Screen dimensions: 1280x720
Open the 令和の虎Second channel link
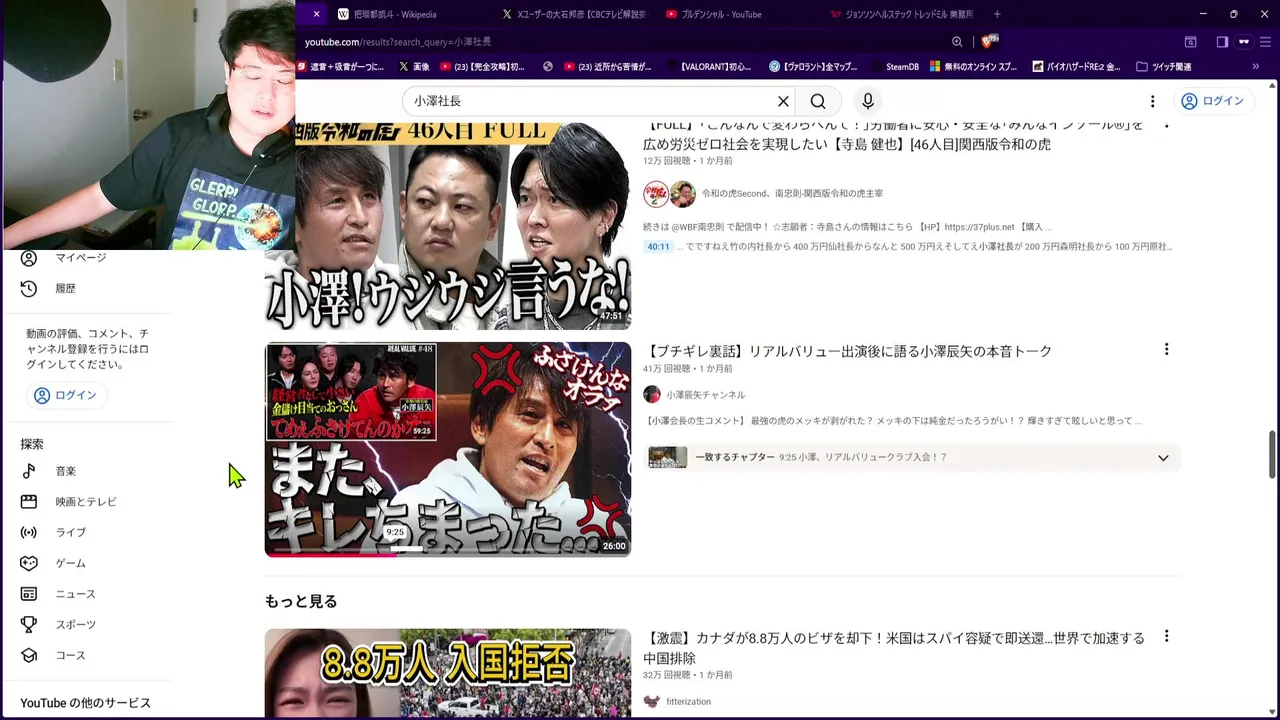click(792, 194)
